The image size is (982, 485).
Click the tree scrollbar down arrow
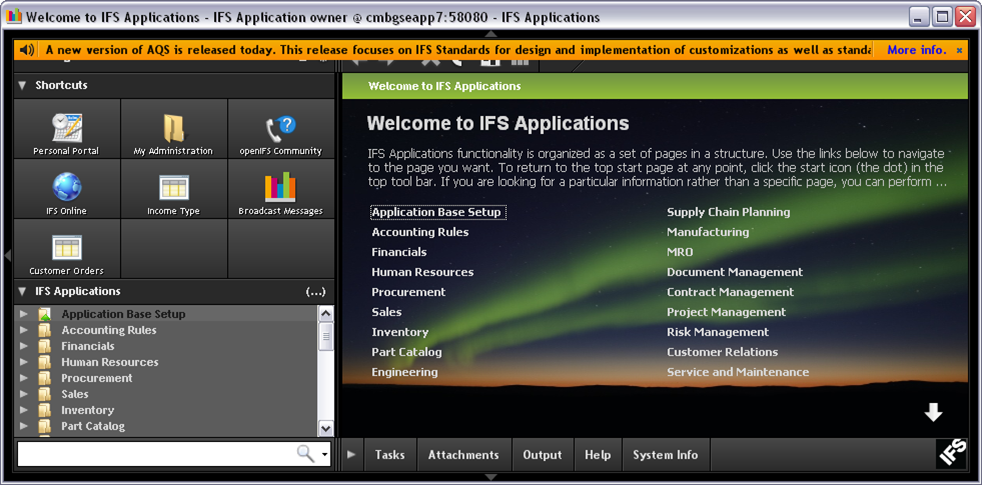326,428
